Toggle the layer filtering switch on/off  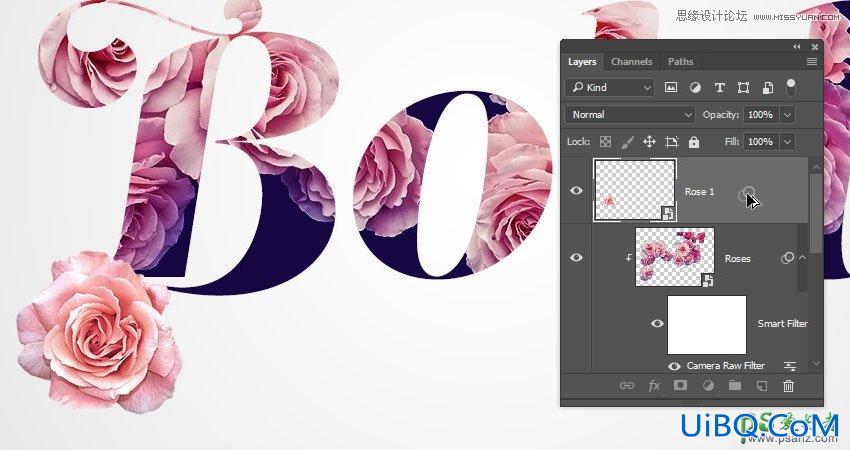point(791,87)
